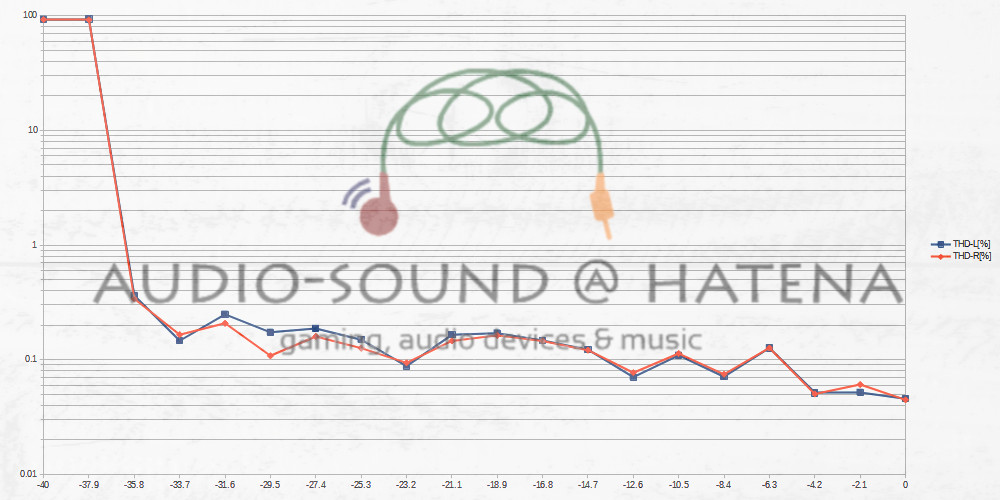Click the x-axis label -12.6

(x=633, y=485)
